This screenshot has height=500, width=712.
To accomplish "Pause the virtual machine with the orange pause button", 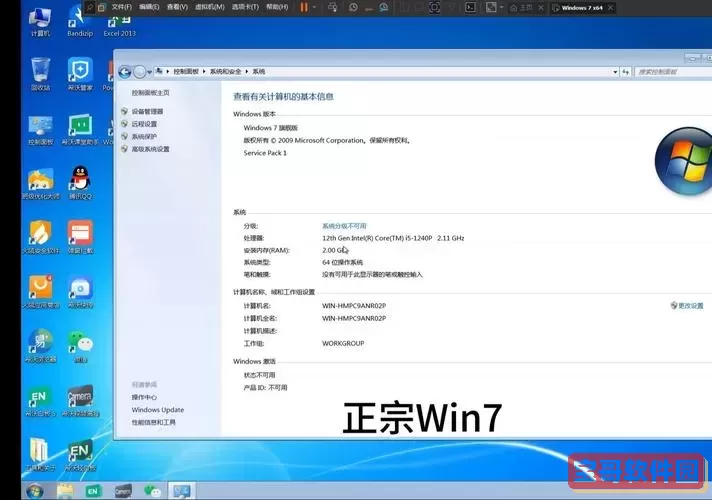I will [304, 7].
